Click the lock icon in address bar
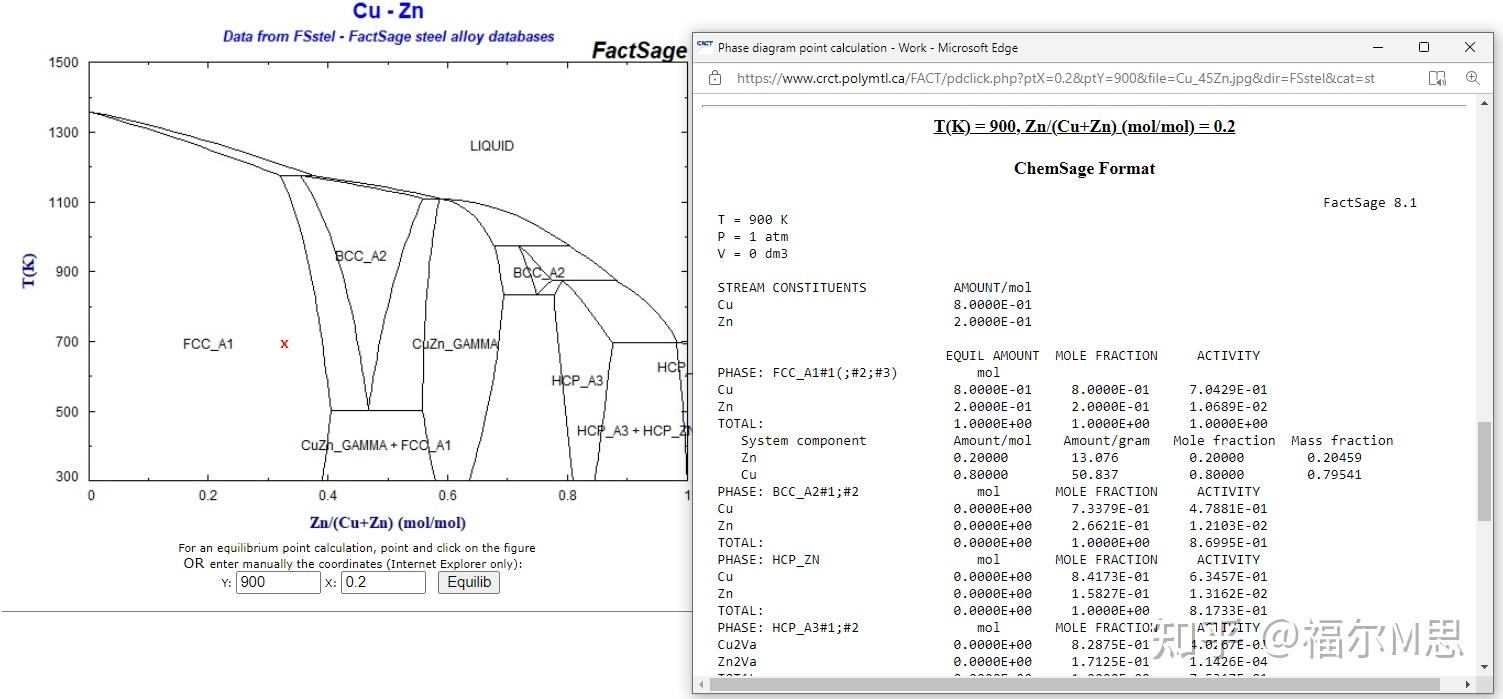Viewport: 1503px width, 699px height. (715, 78)
